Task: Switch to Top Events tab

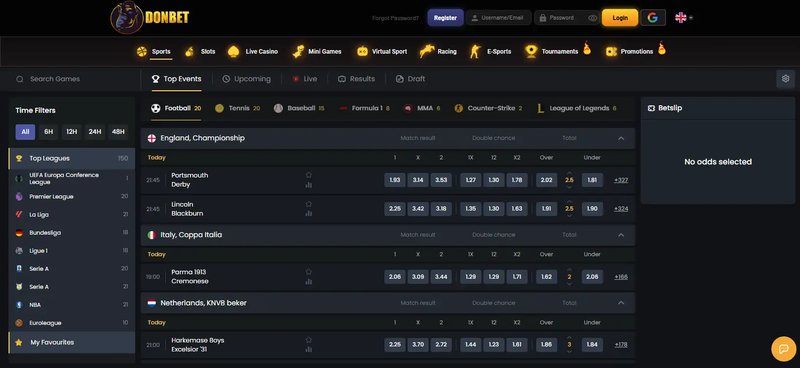Action: point(177,79)
